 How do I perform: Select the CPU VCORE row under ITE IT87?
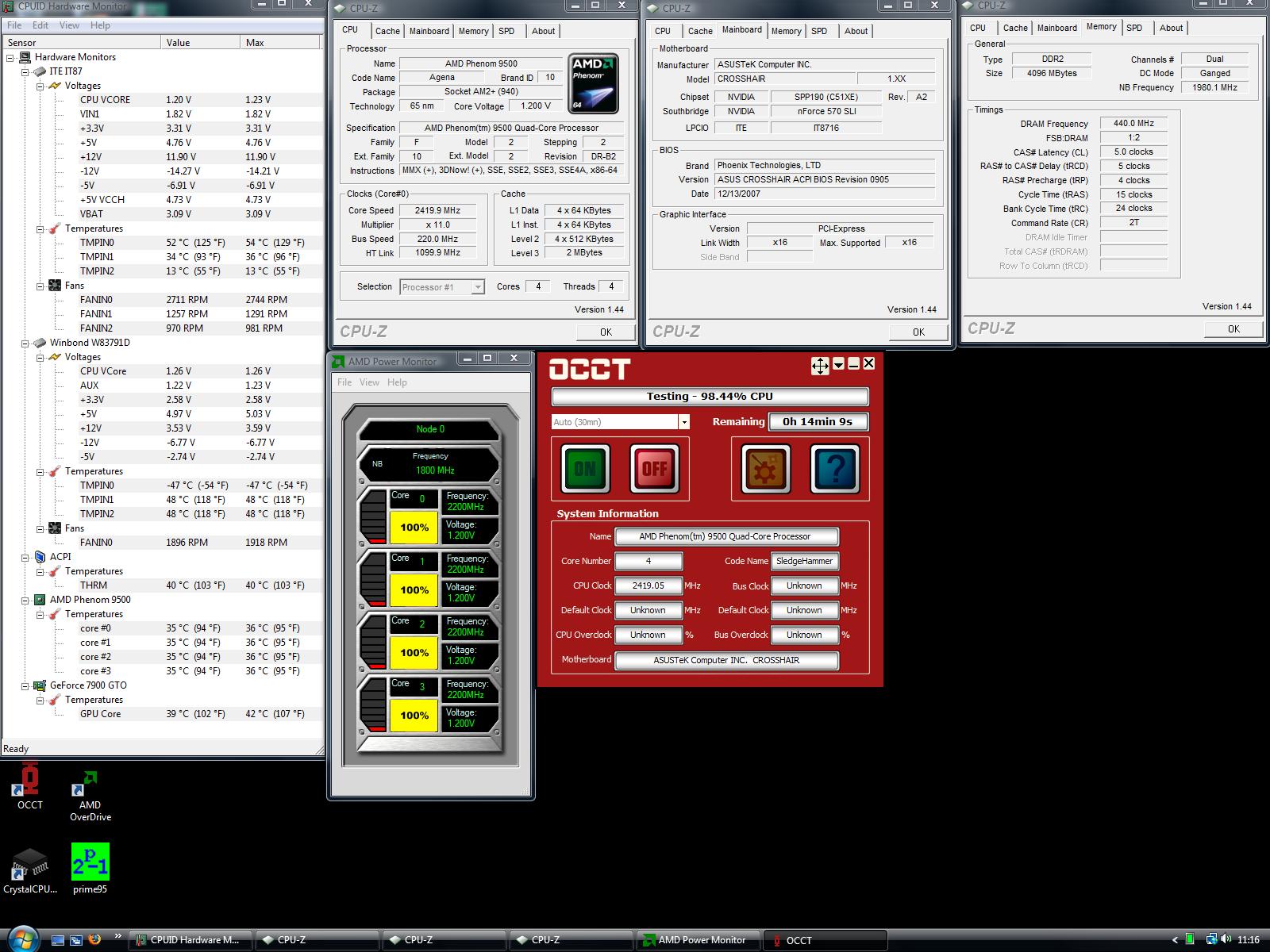163,100
